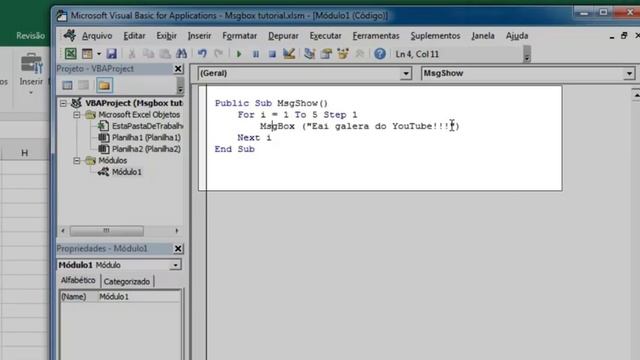The height and width of the screenshot is (360, 640).
Task: Open VBA Help question mark icon
Action: (380, 53)
